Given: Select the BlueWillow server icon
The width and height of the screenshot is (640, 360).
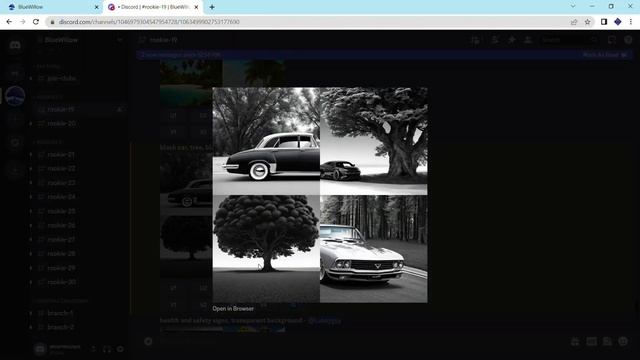Looking at the screenshot, I should point(15,96).
